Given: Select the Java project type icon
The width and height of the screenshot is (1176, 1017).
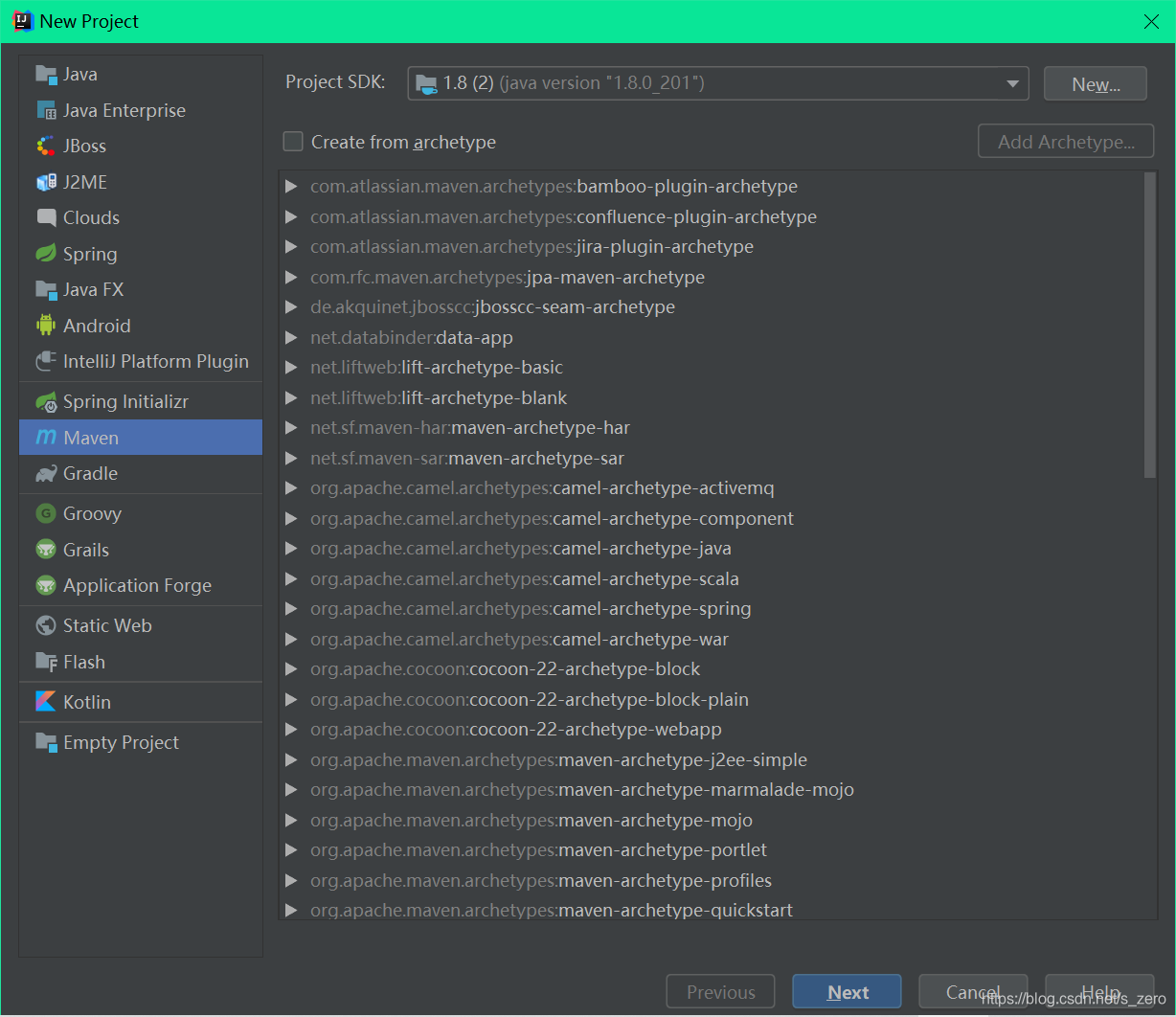Looking at the screenshot, I should tap(46, 75).
